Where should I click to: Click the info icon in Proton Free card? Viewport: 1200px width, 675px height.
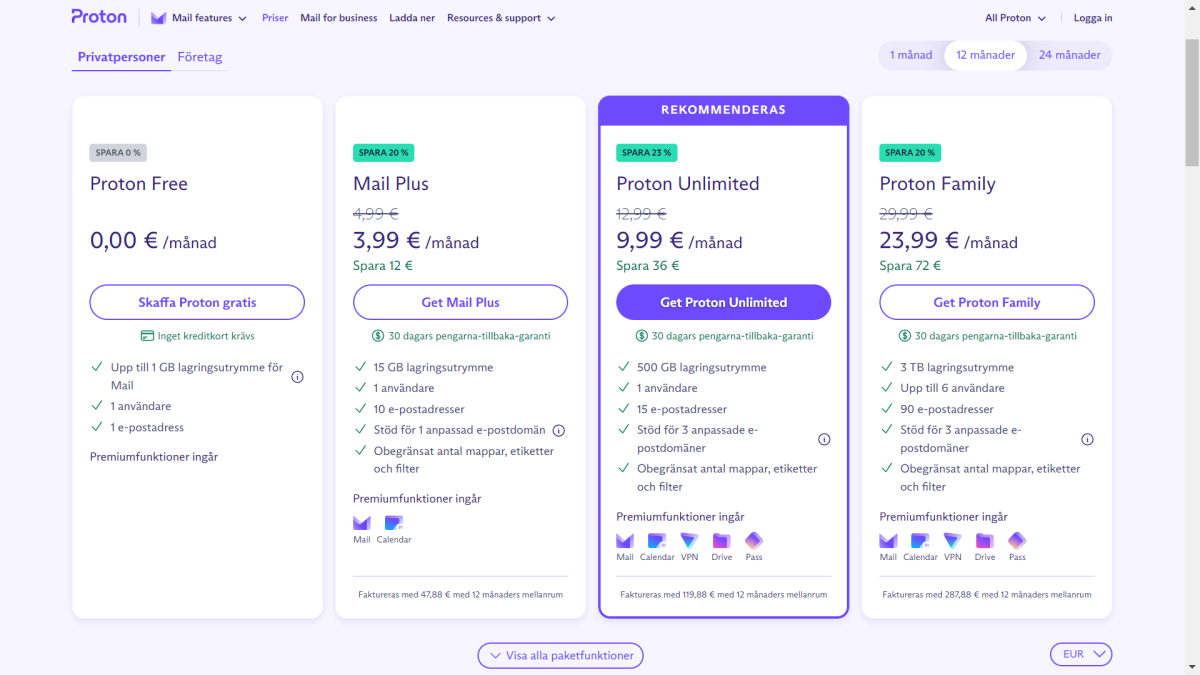pos(297,377)
